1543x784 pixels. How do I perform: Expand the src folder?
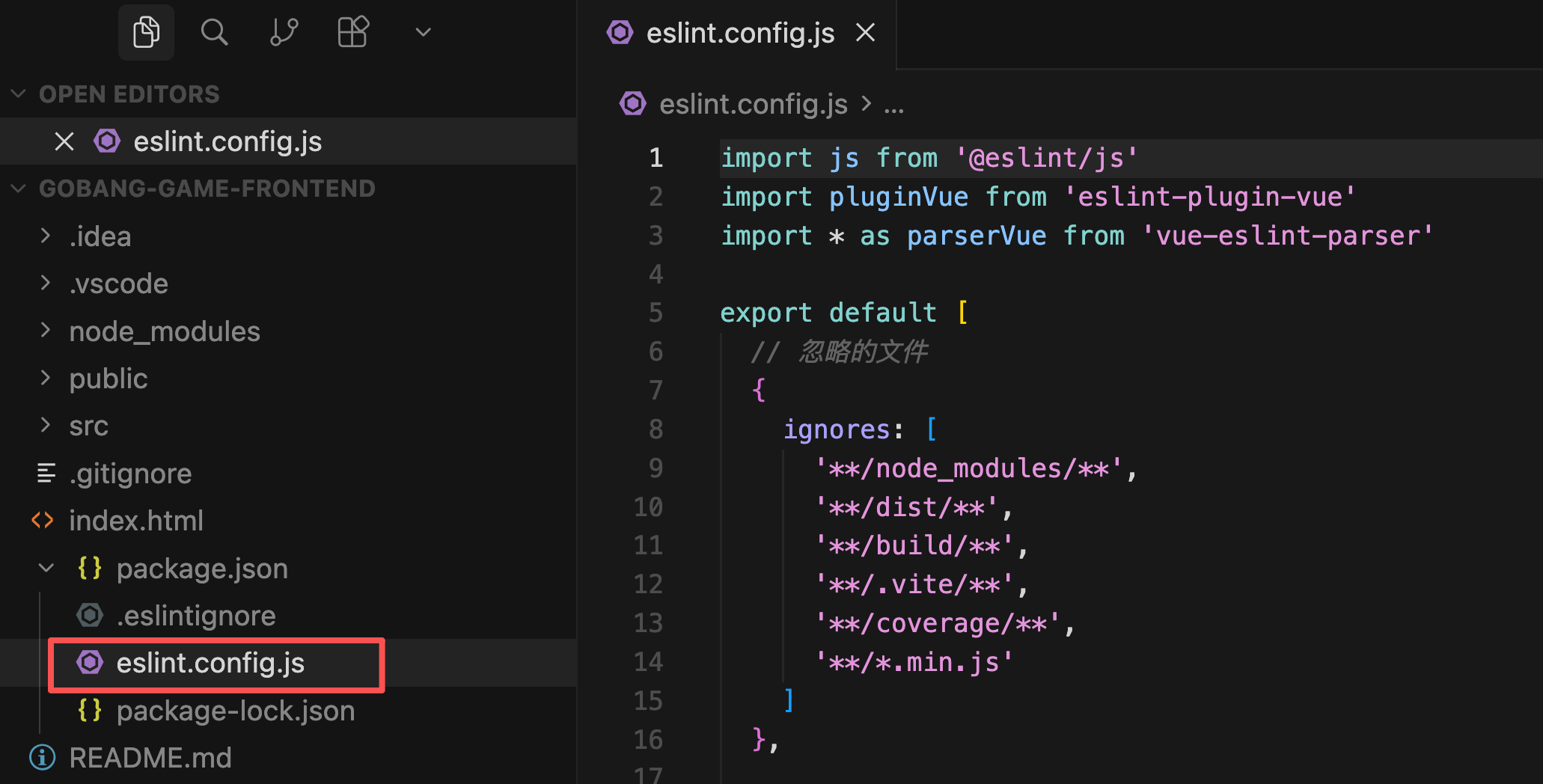pos(46,426)
